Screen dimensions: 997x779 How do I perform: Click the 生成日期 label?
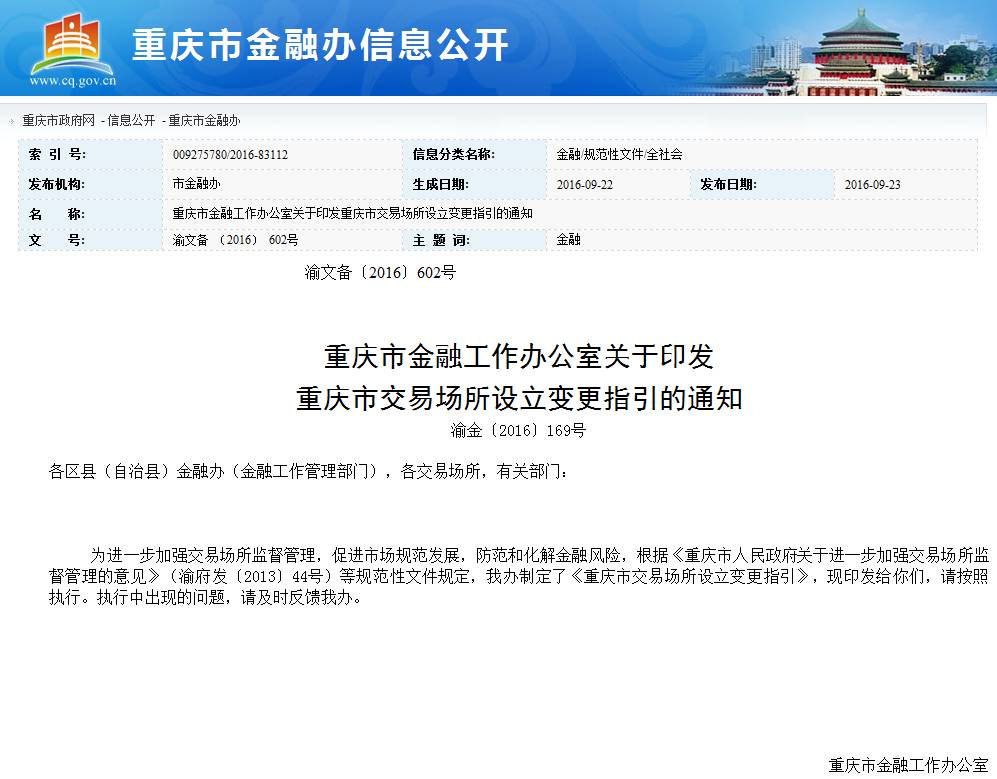point(441,184)
